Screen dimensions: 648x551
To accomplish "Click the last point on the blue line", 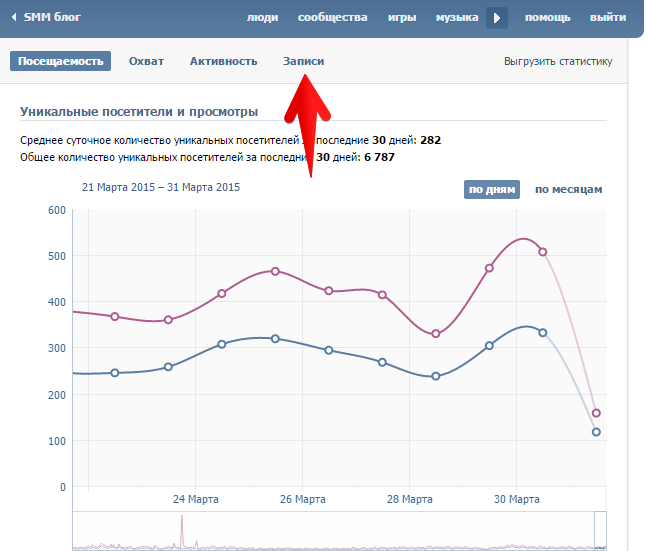I will [596, 432].
